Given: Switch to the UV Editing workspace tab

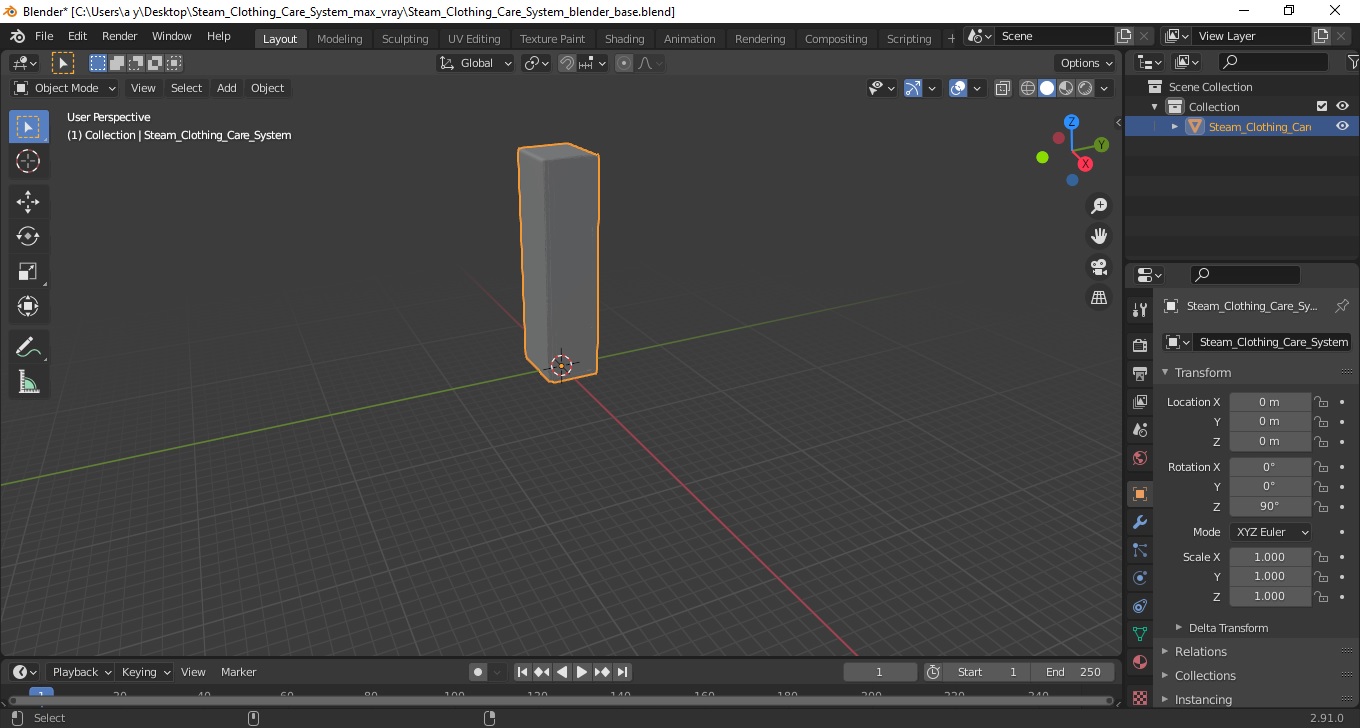Looking at the screenshot, I should 474,39.
